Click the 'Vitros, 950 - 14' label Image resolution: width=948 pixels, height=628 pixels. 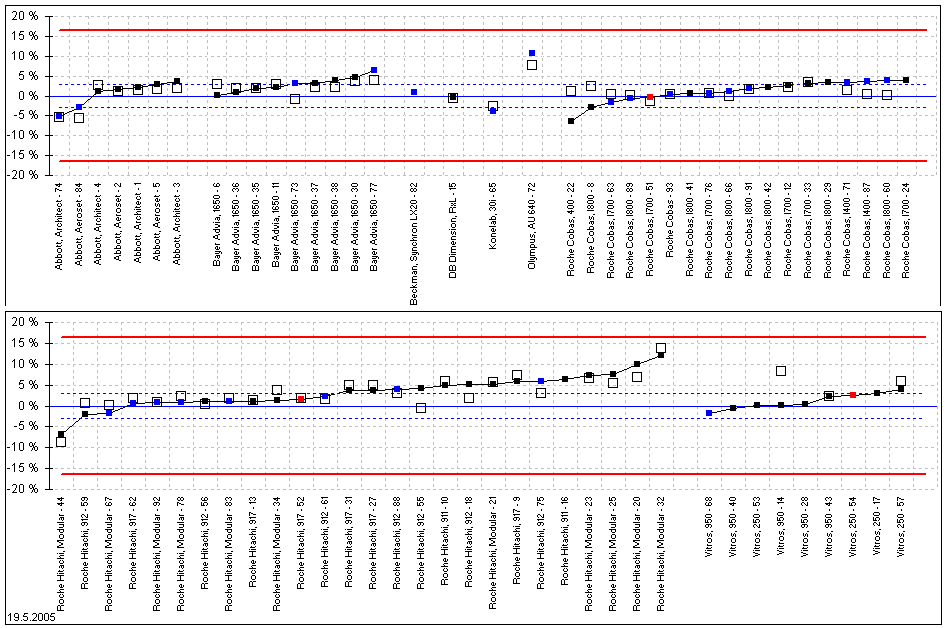pos(781,526)
